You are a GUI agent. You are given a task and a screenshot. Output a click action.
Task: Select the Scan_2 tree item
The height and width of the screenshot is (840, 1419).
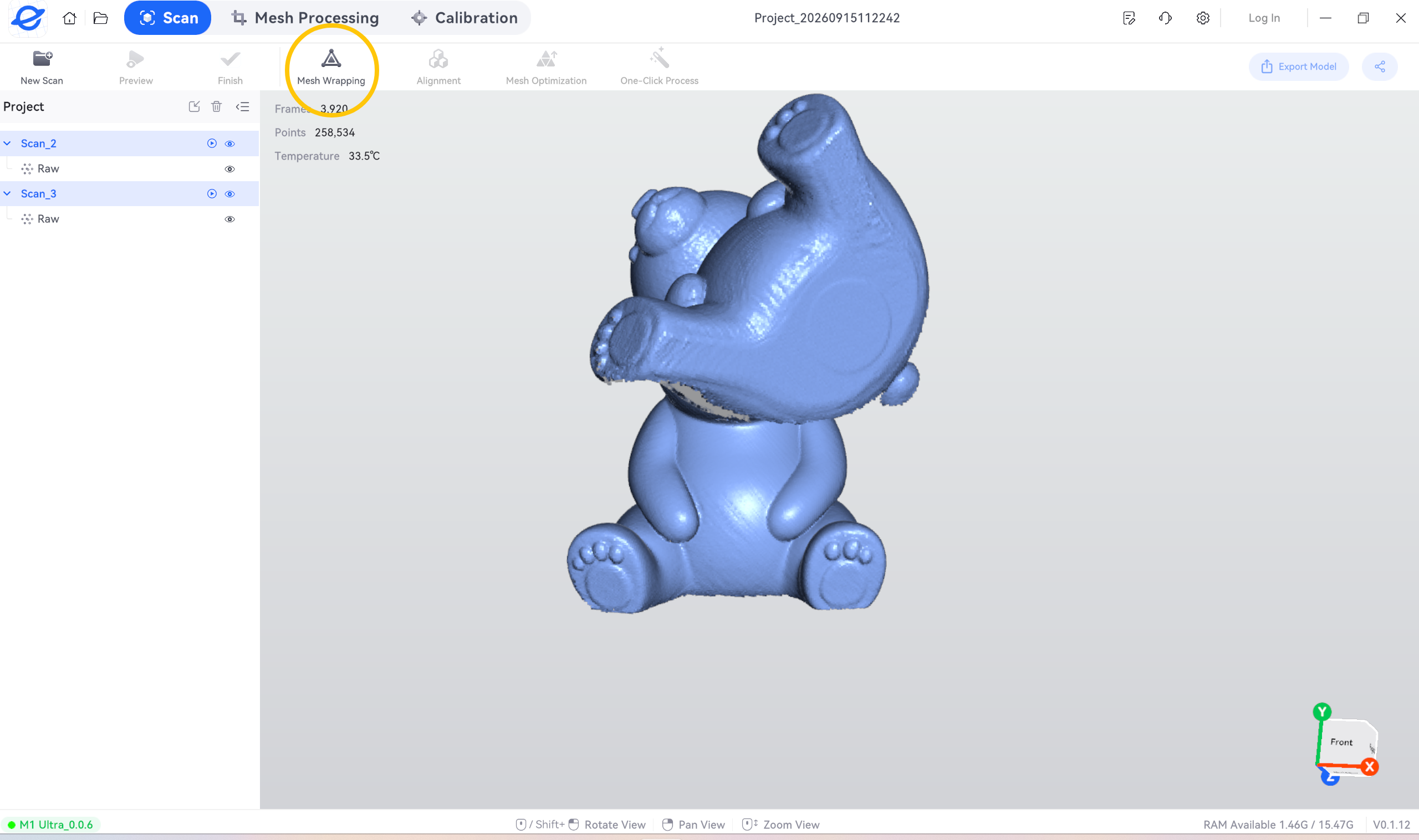coord(129,144)
